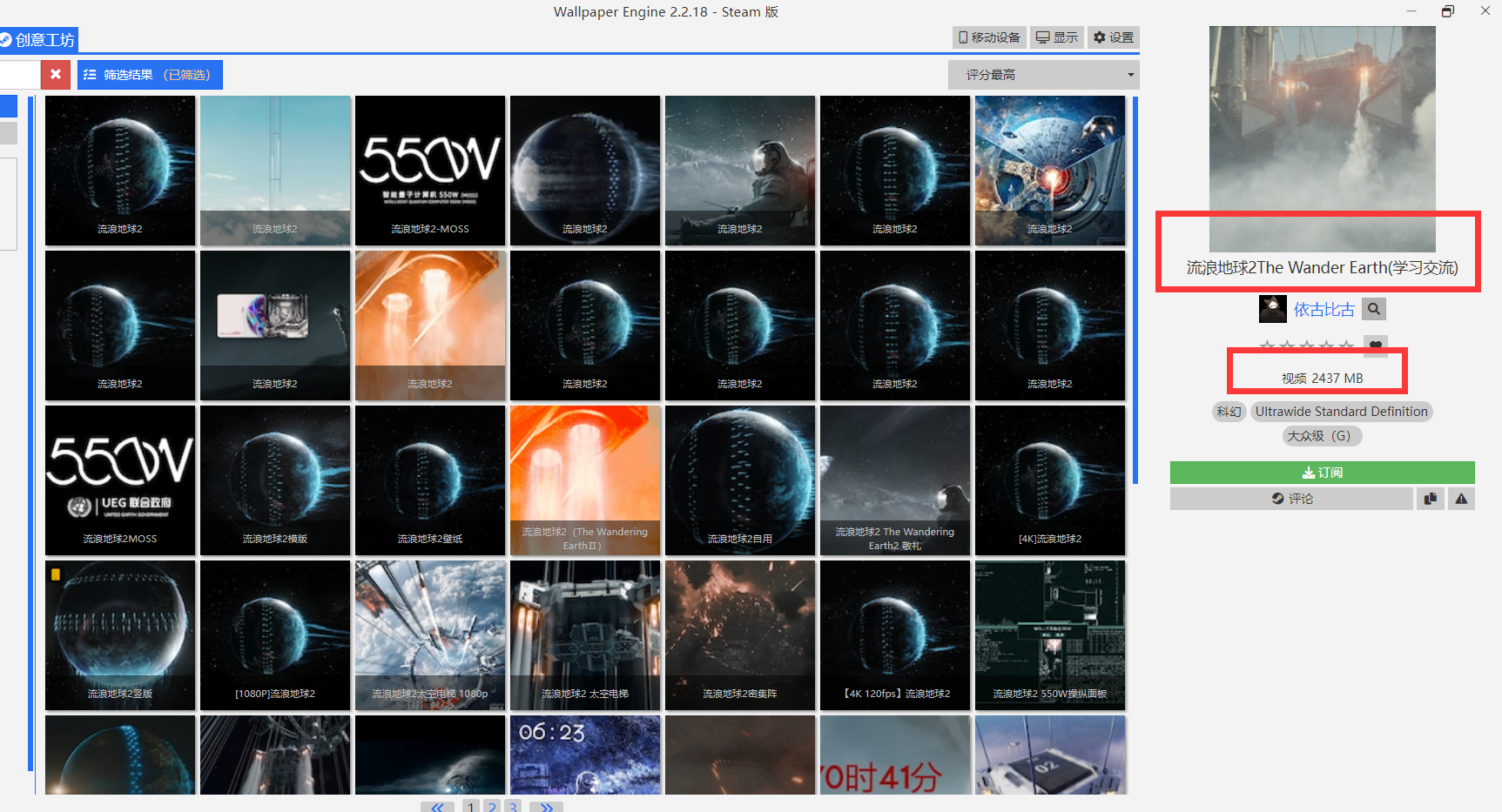Open 设置 settings gear button
The width and height of the screenshot is (1502, 812).
click(1114, 37)
